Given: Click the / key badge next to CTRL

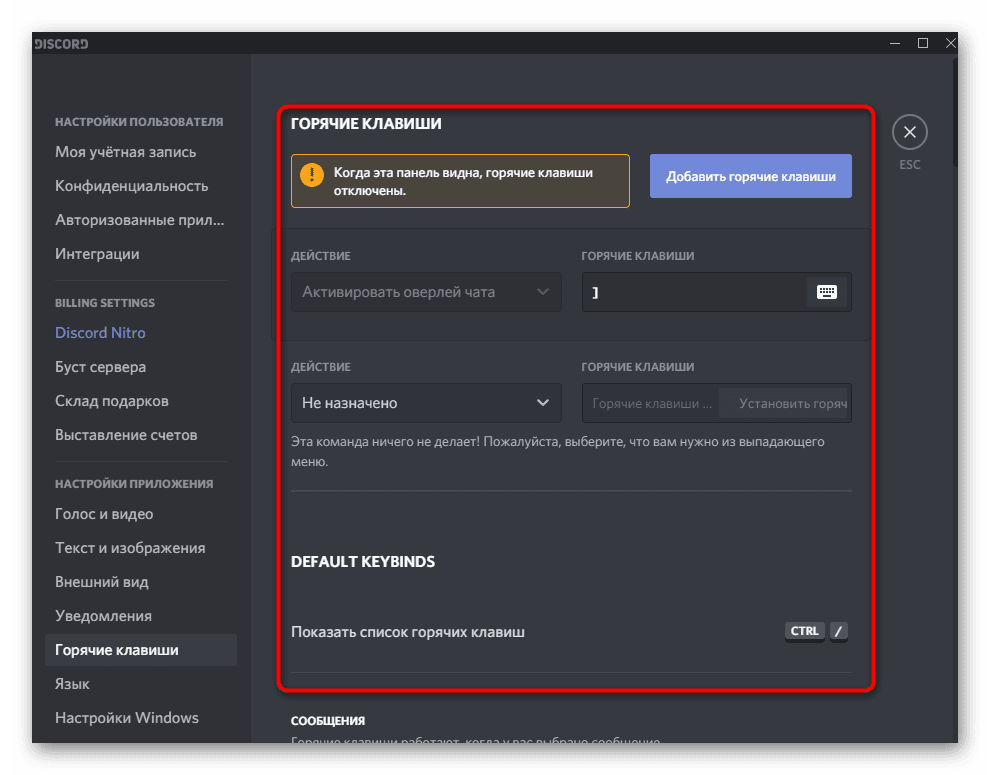Looking at the screenshot, I should point(838,631).
